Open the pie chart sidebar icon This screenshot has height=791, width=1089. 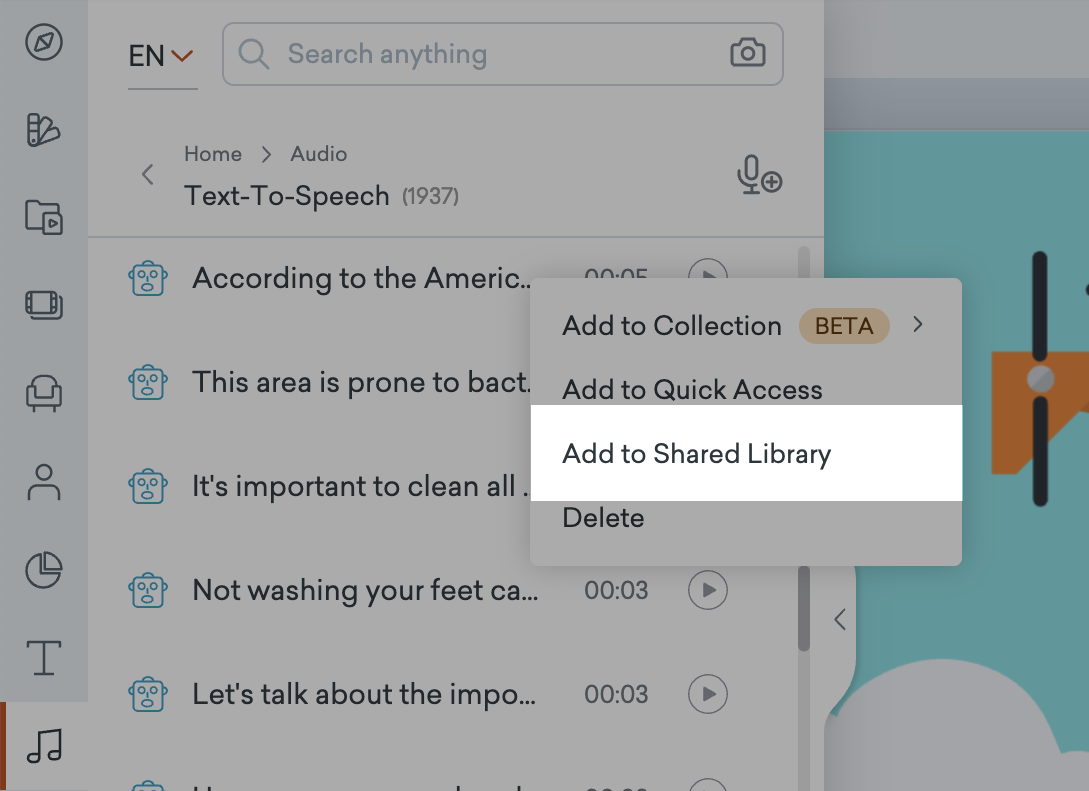tap(44, 570)
